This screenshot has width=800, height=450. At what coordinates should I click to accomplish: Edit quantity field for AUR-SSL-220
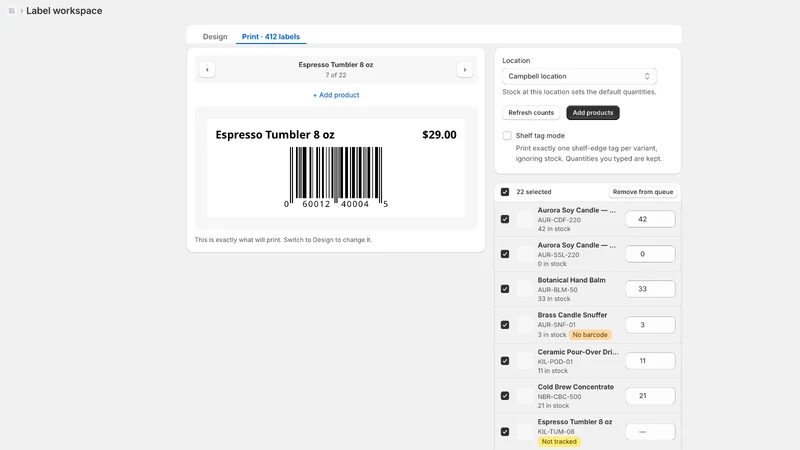click(x=650, y=254)
